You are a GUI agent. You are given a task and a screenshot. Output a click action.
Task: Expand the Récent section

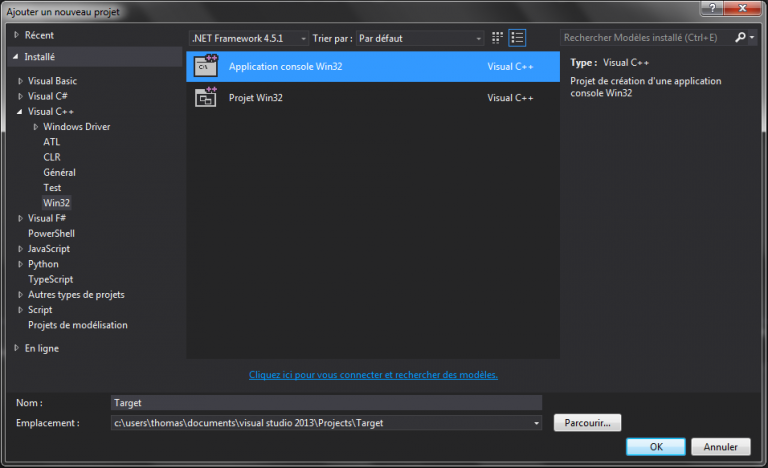coord(16,35)
